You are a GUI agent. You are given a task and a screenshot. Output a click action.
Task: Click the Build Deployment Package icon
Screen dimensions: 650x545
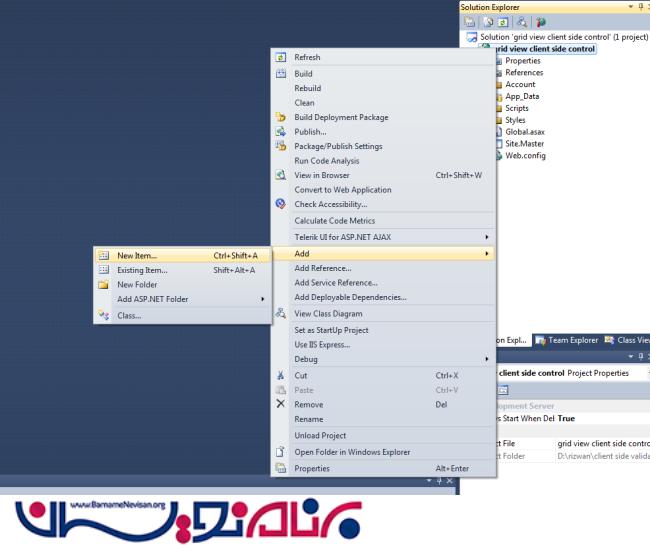tap(281, 117)
